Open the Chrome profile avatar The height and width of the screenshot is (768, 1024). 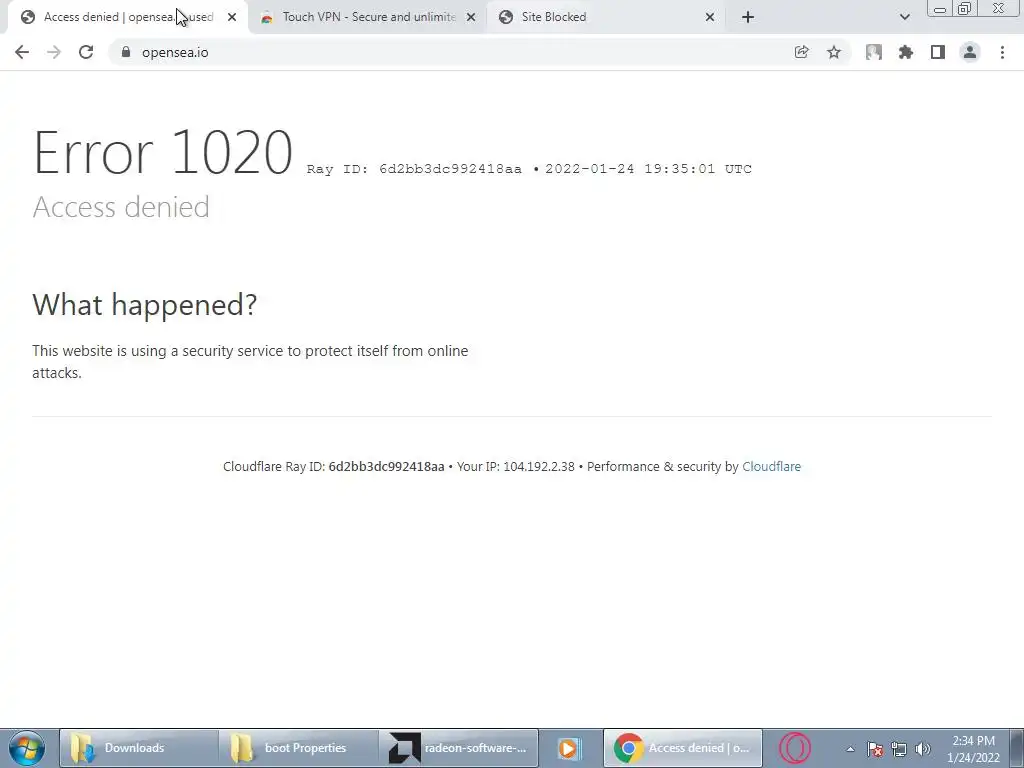(x=970, y=52)
